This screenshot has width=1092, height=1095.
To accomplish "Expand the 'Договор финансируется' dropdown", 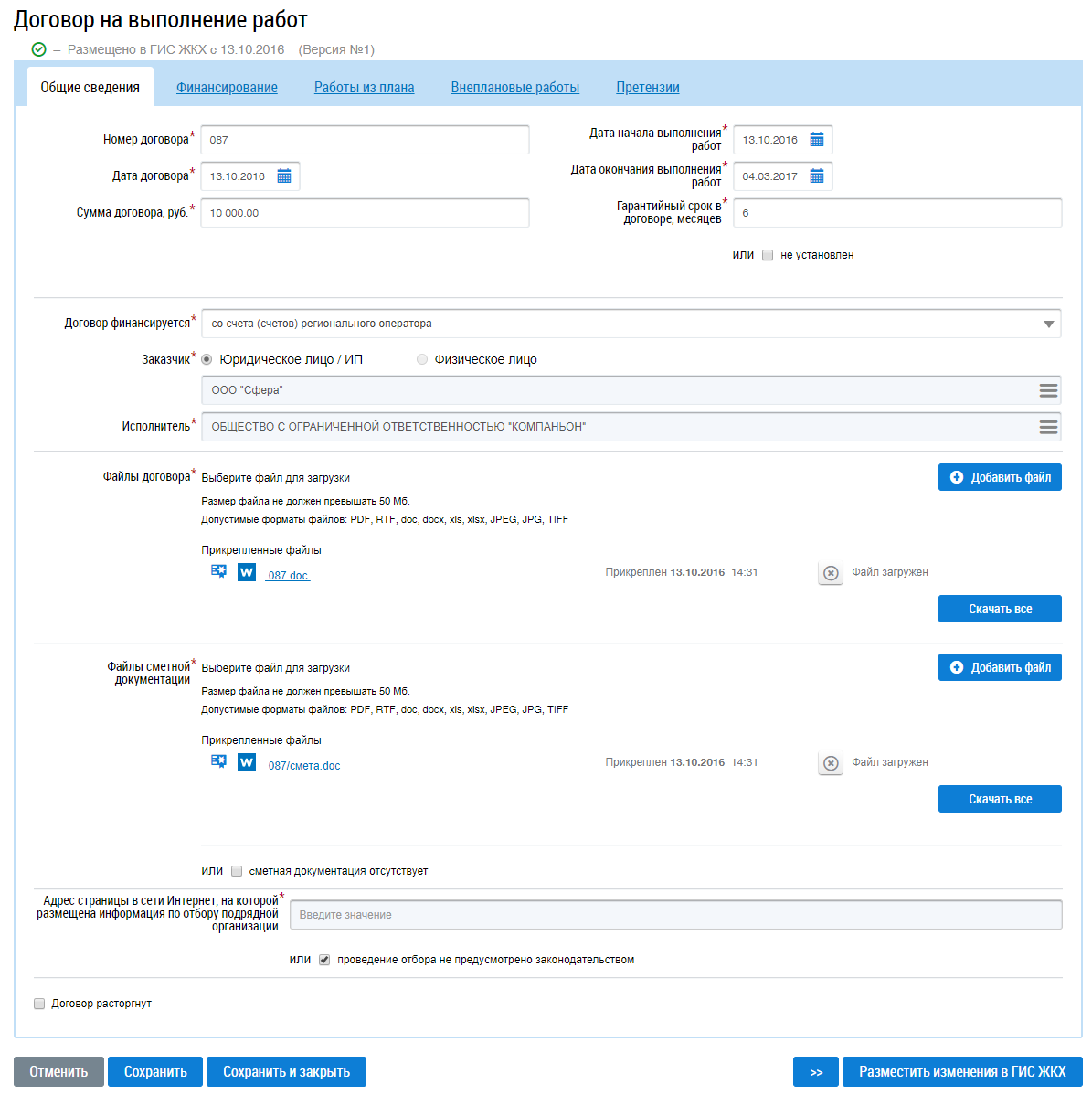I will pyautogui.click(x=1048, y=324).
